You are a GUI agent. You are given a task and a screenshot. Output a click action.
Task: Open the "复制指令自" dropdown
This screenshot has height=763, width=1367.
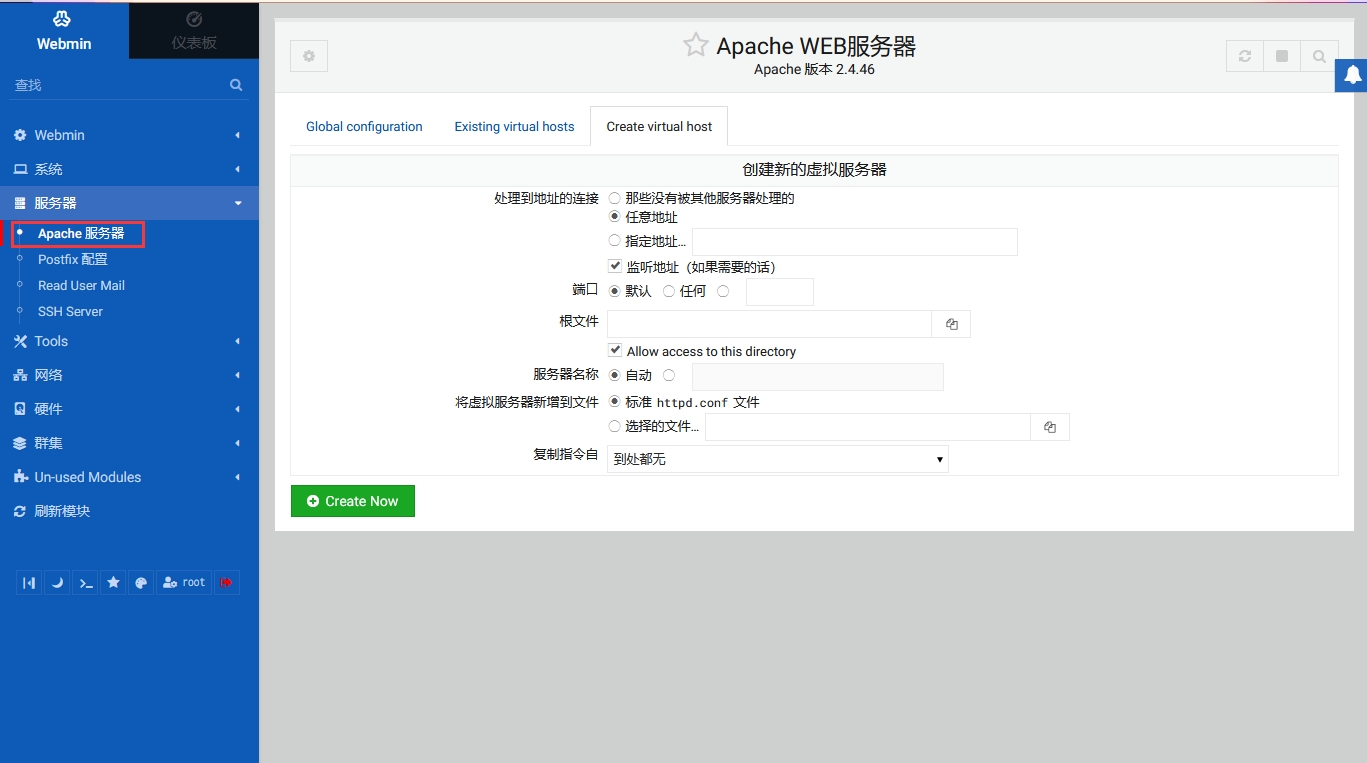[777, 459]
